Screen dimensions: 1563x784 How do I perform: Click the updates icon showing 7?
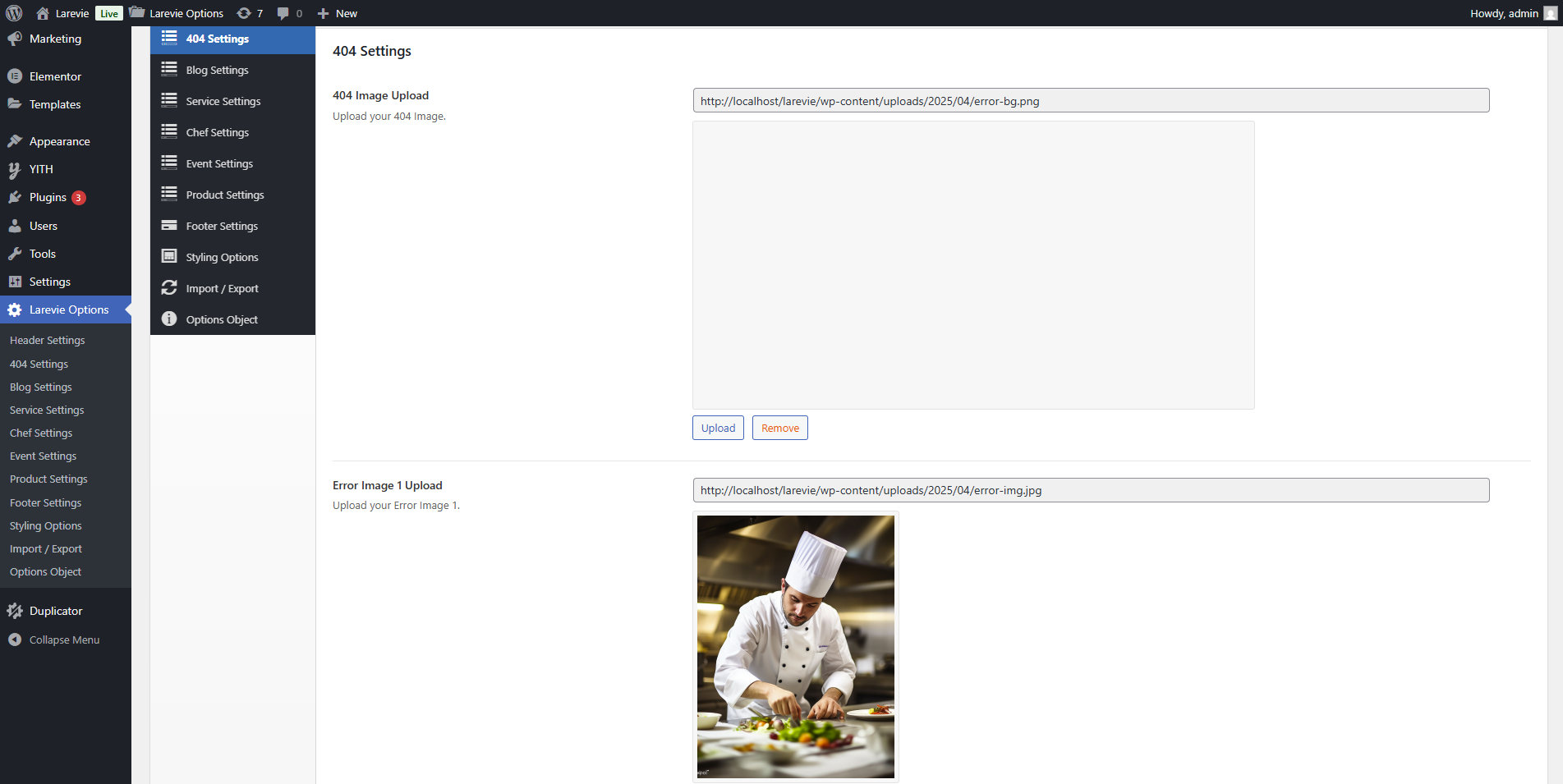pos(244,13)
